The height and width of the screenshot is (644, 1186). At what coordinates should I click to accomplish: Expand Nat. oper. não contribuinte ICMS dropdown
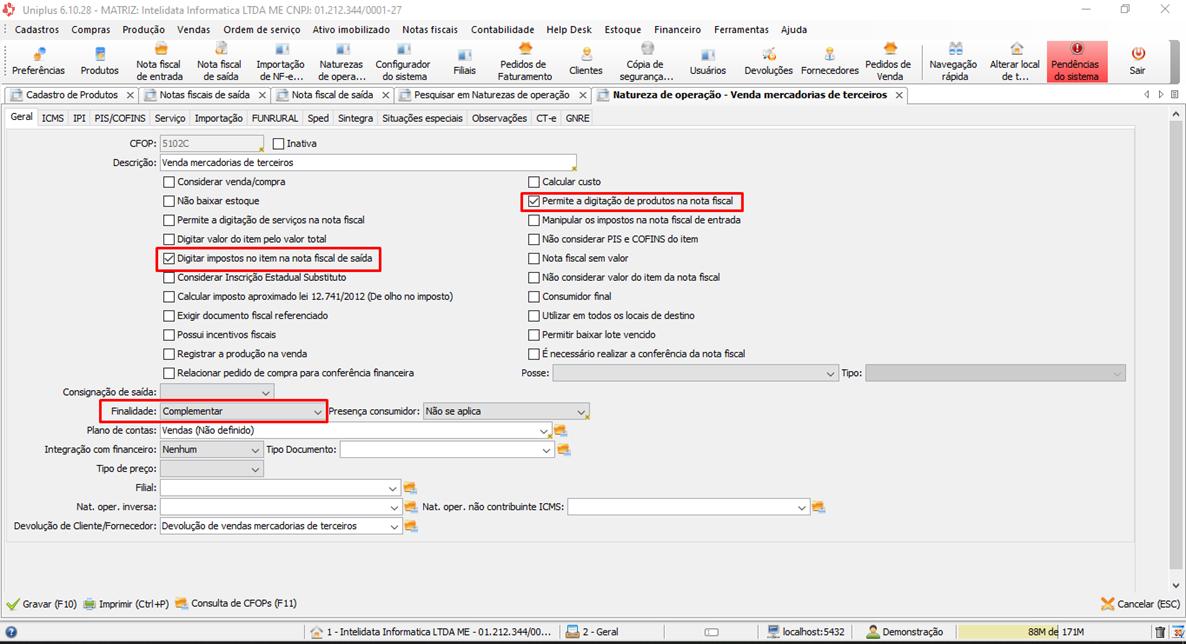coord(802,507)
